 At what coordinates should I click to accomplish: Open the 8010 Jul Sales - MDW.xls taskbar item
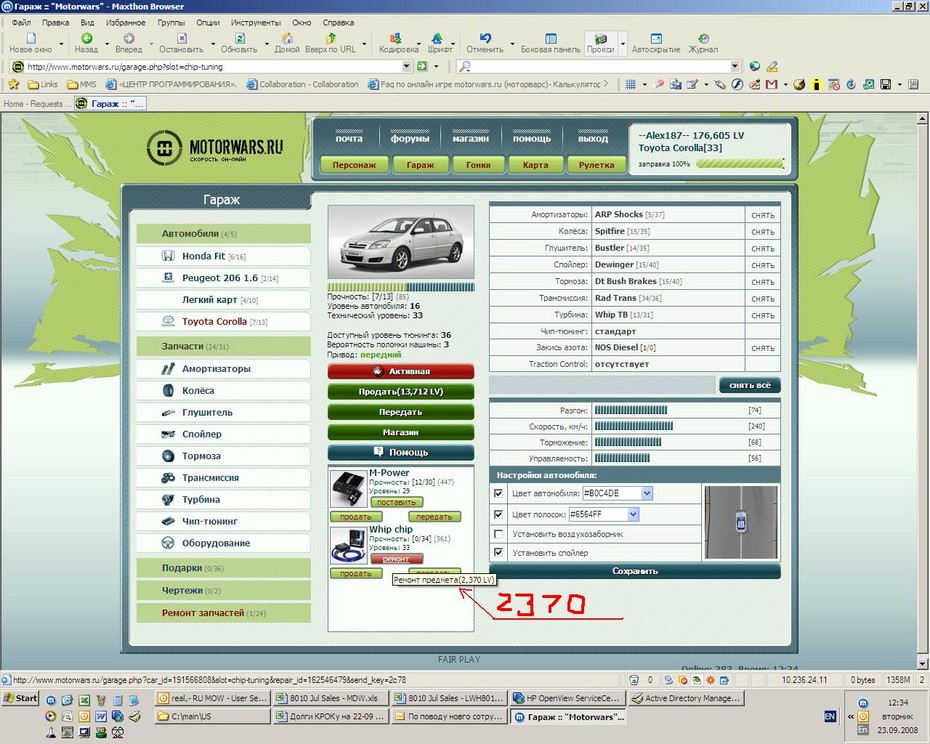[332, 698]
